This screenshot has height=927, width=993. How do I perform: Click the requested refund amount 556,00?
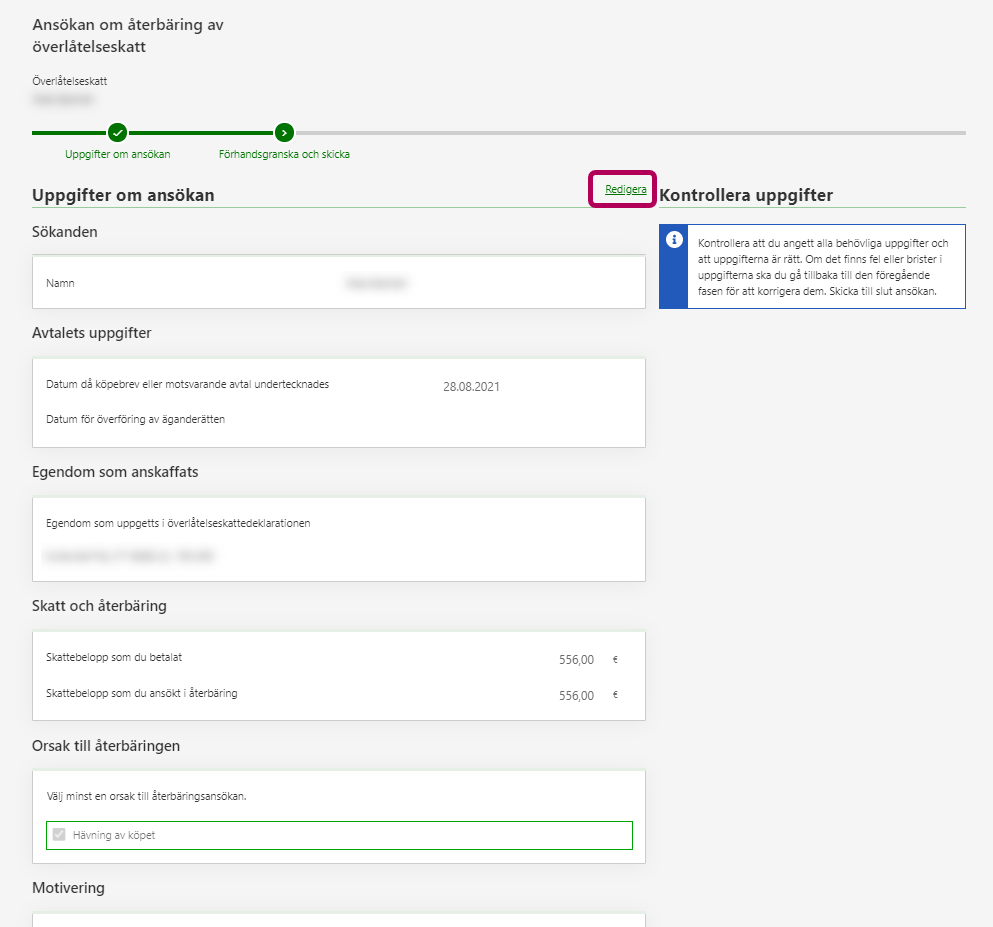click(576, 695)
